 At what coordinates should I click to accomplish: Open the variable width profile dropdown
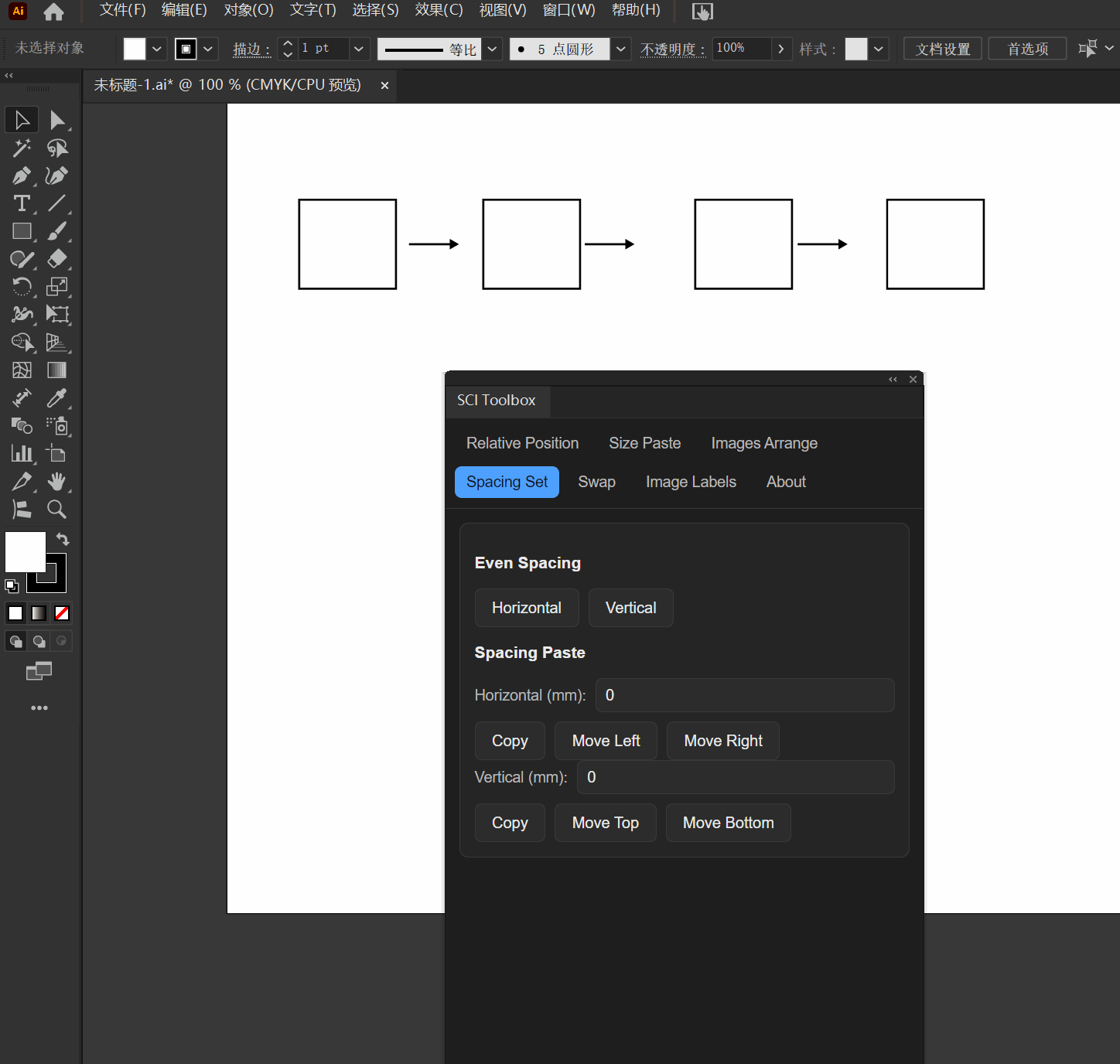click(x=492, y=49)
